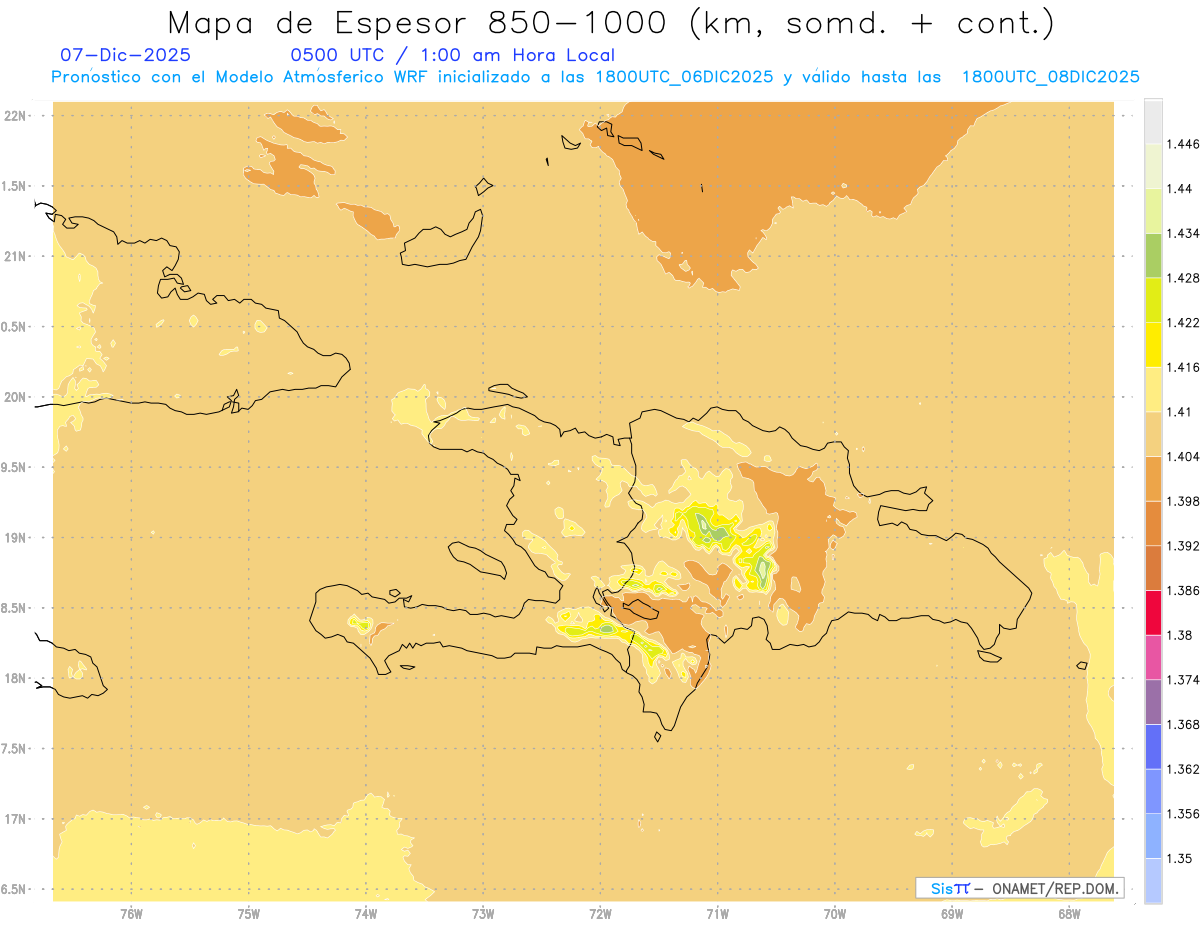1200x927 pixels.
Task: Pick the blue swatch between 1.362 and 1.368
Action: click(1153, 747)
